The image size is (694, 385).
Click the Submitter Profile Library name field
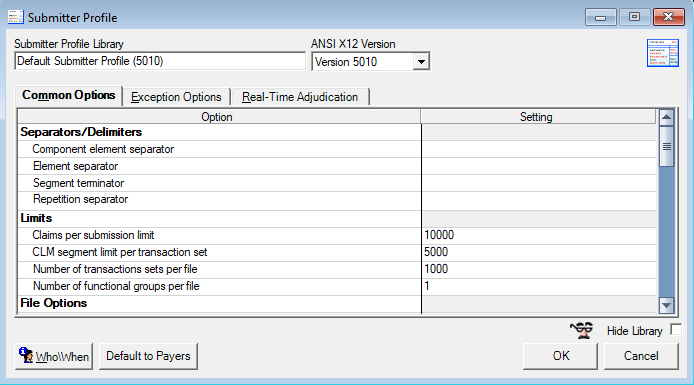160,61
